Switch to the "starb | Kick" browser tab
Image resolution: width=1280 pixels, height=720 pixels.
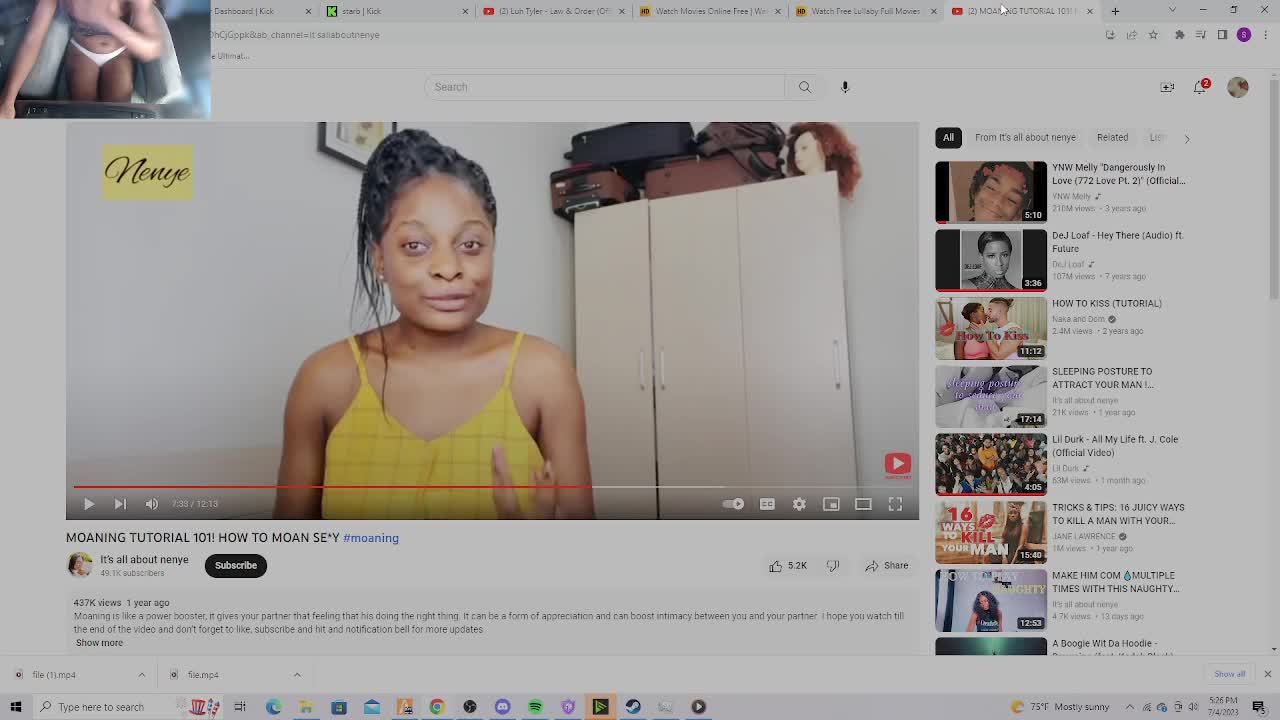click(395, 11)
